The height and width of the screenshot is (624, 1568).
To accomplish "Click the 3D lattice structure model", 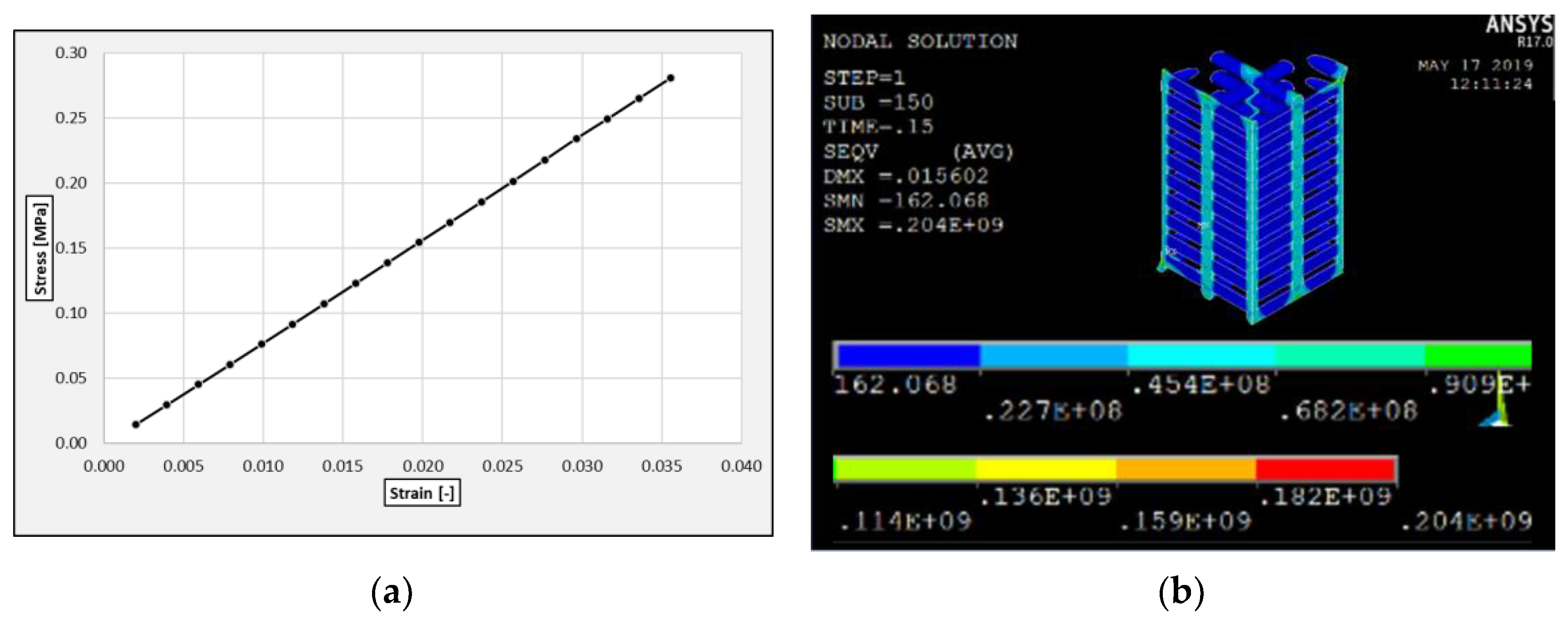I will click(1252, 188).
